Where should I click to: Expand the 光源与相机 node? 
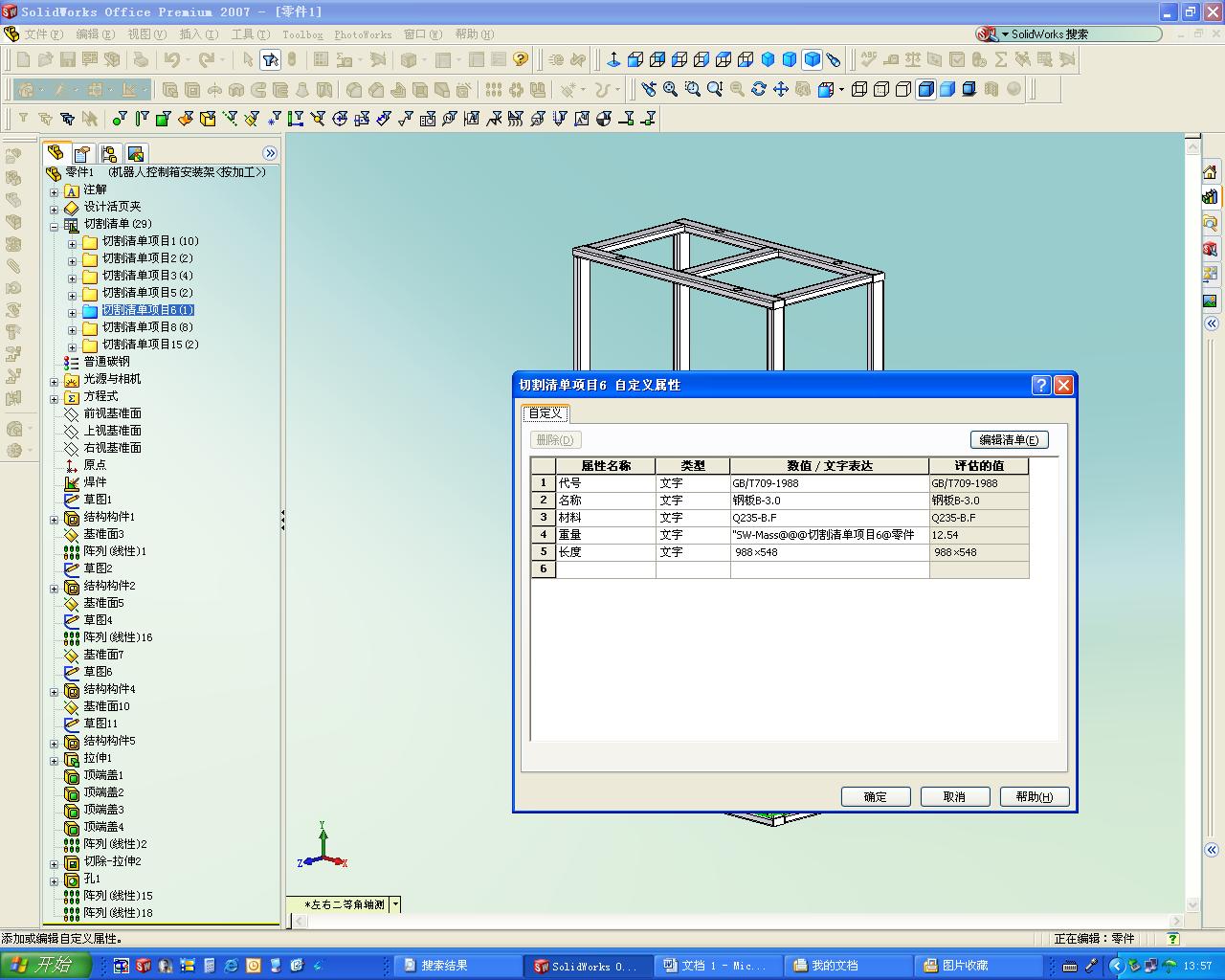[x=55, y=382]
